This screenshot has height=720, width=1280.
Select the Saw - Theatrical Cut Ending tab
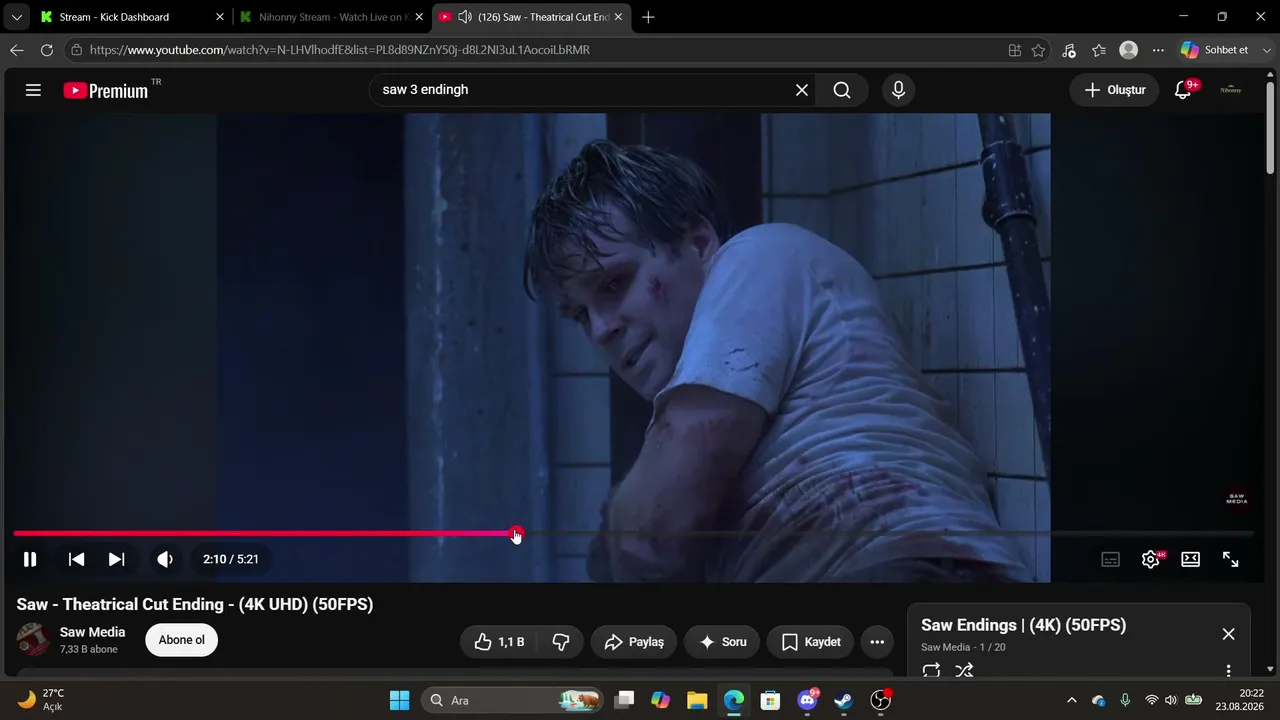[x=532, y=17]
